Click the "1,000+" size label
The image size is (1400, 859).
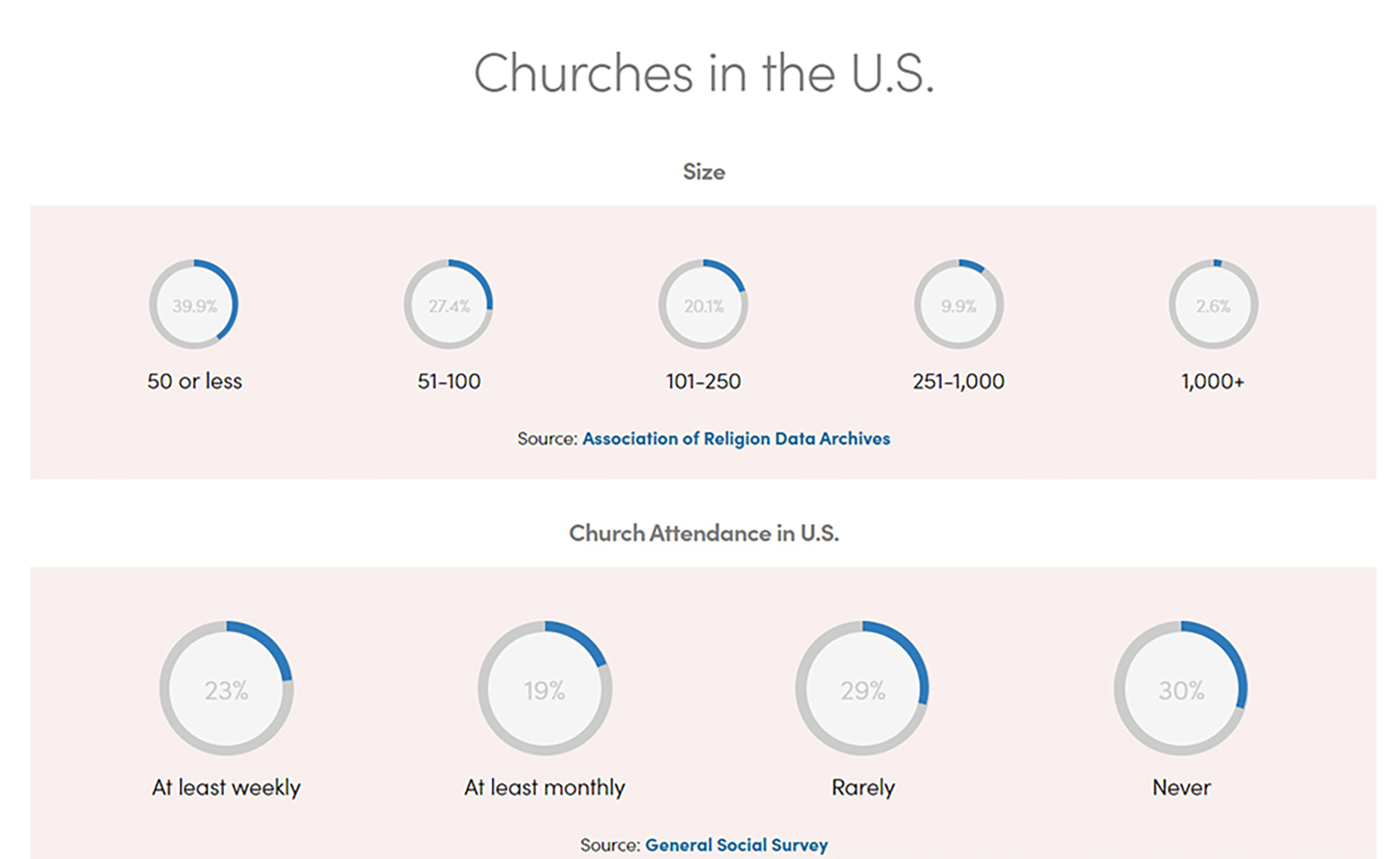tap(1212, 381)
